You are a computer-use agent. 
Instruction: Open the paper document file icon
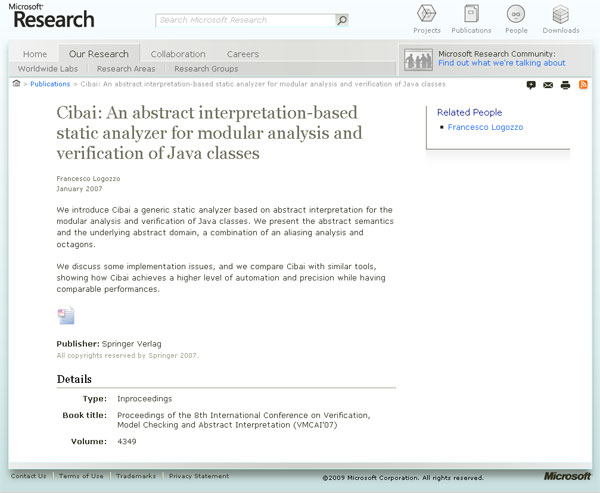point(66,315)
